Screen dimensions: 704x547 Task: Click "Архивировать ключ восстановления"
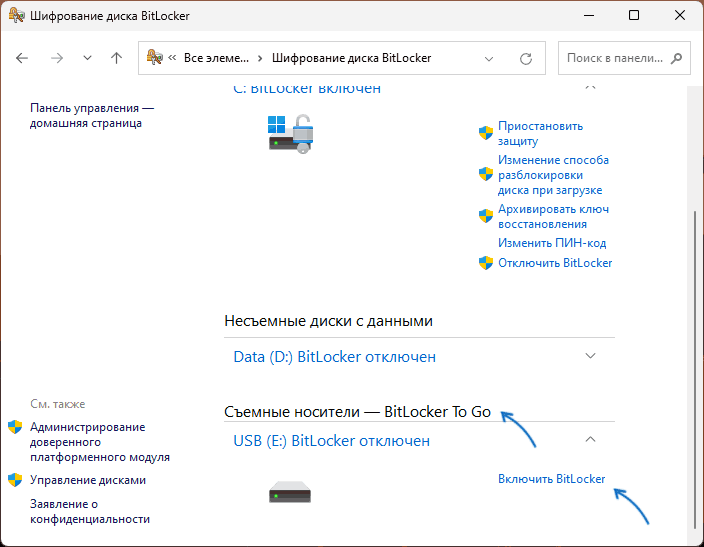[553, 216]
